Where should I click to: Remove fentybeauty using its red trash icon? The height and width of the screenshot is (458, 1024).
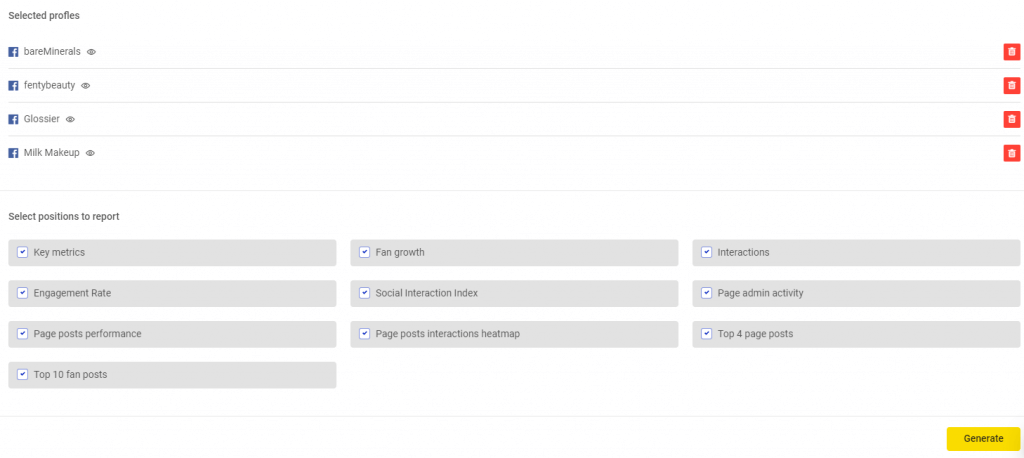[1011, 86]
